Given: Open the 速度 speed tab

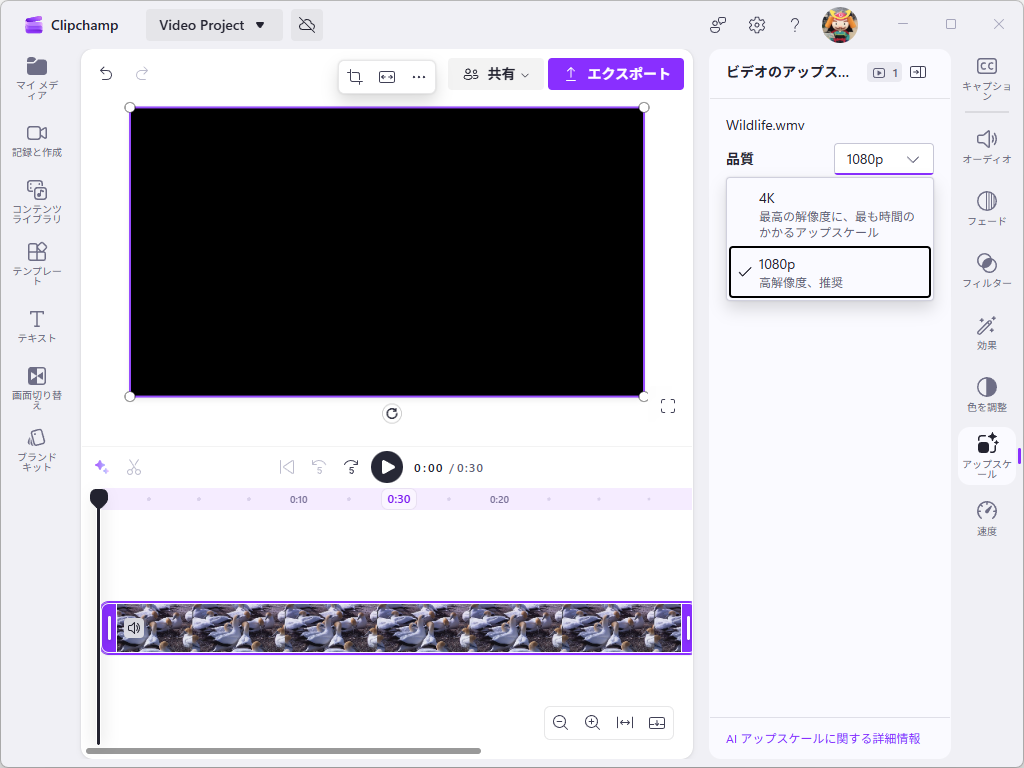Looking at the screenshot, I should [987, 519].
